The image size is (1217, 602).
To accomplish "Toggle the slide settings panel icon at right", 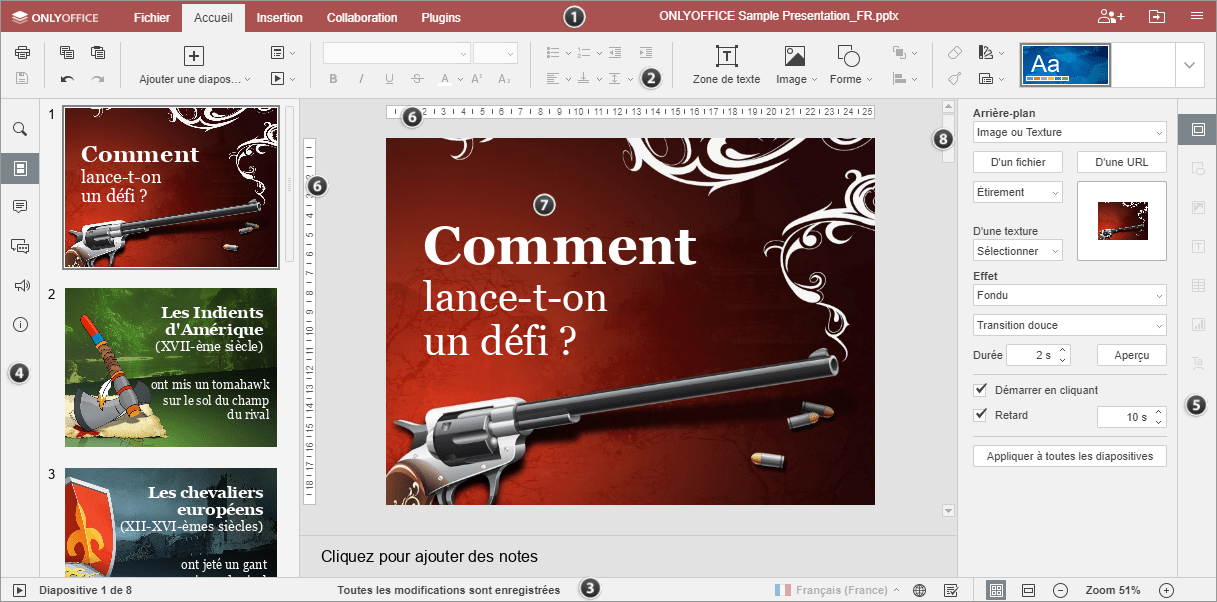I will pos(1197,129).
